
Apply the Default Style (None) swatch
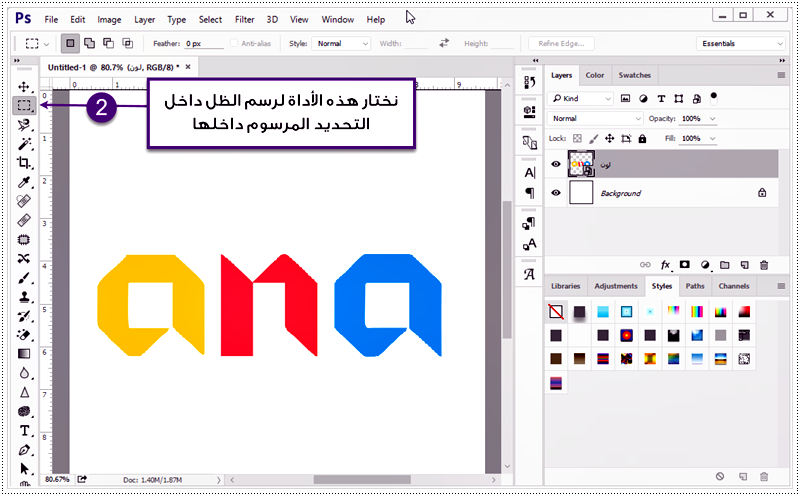(x=556, y=311)
